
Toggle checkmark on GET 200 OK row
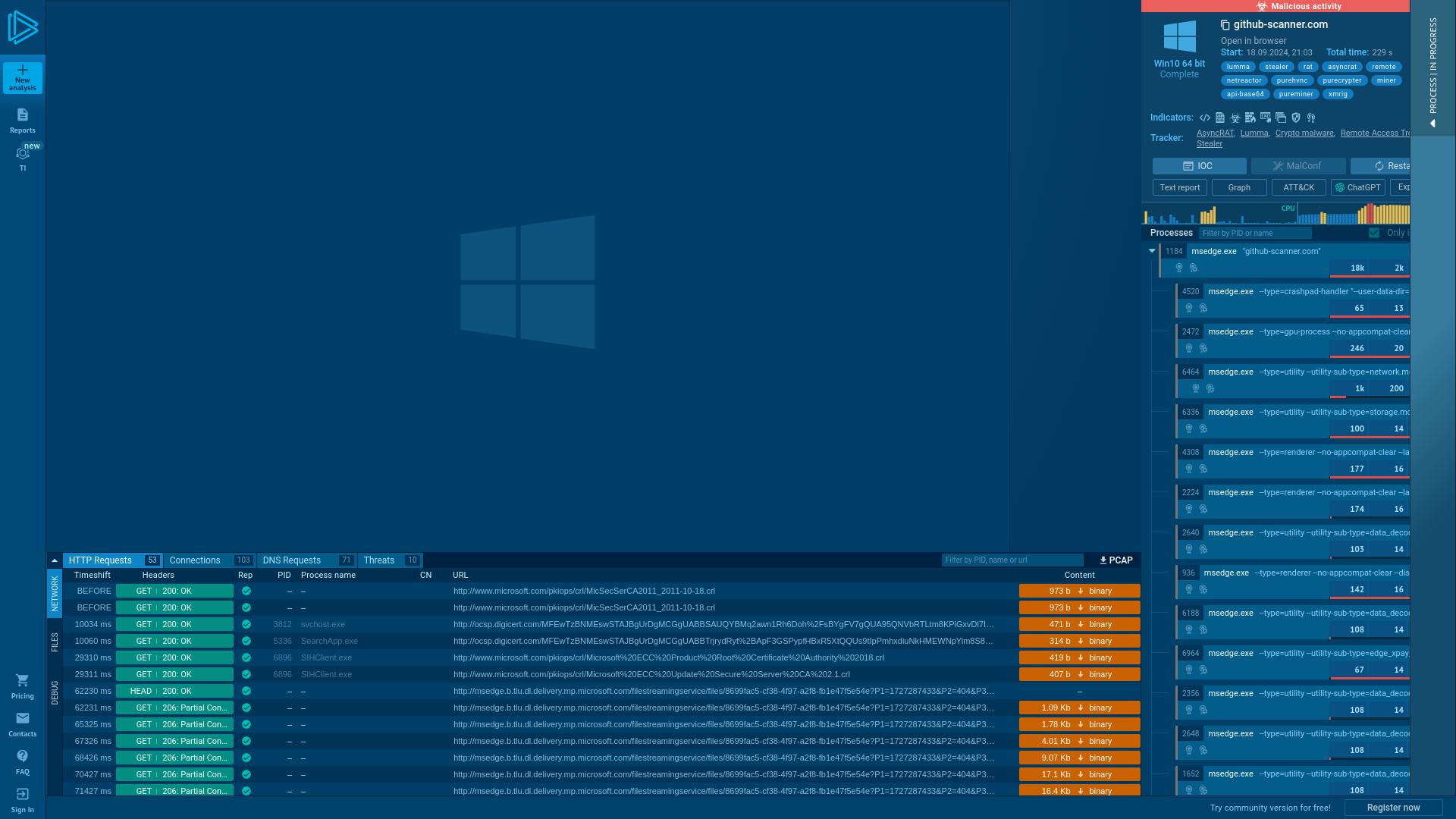[245, 591]
